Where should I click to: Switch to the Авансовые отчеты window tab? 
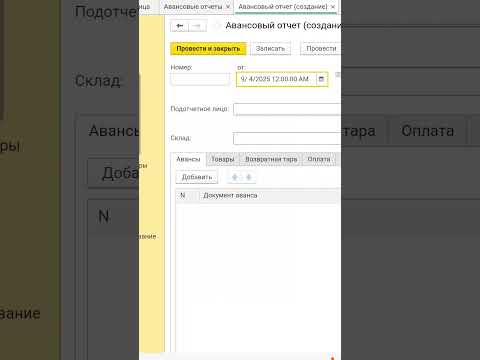click(x=193, y=7)
